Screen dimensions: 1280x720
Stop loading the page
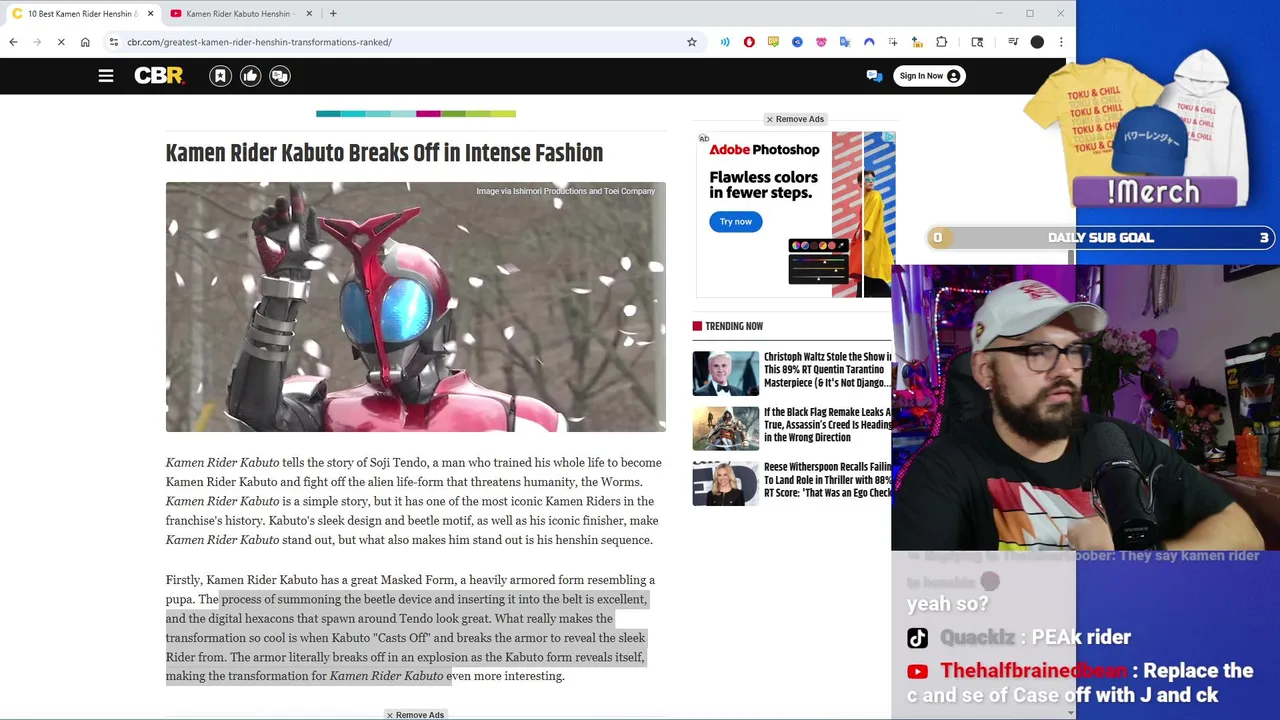(x=61, y=42)
